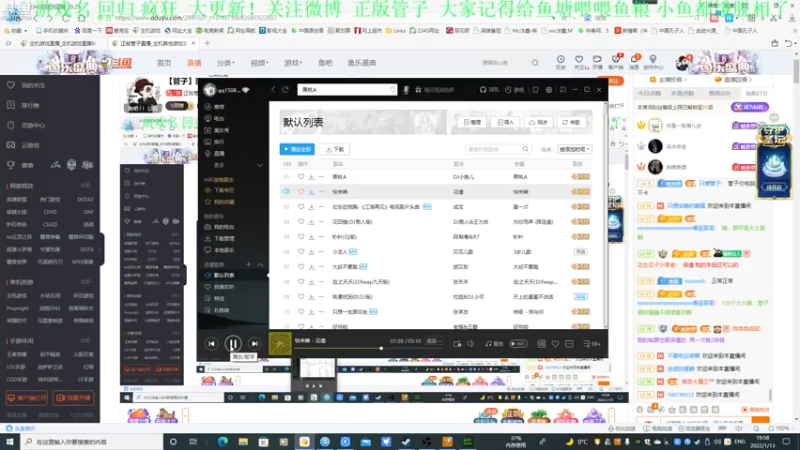Collapse the Douyu left sidebar handle
This screenshot has width=800, height=450.
pos(101,249)
